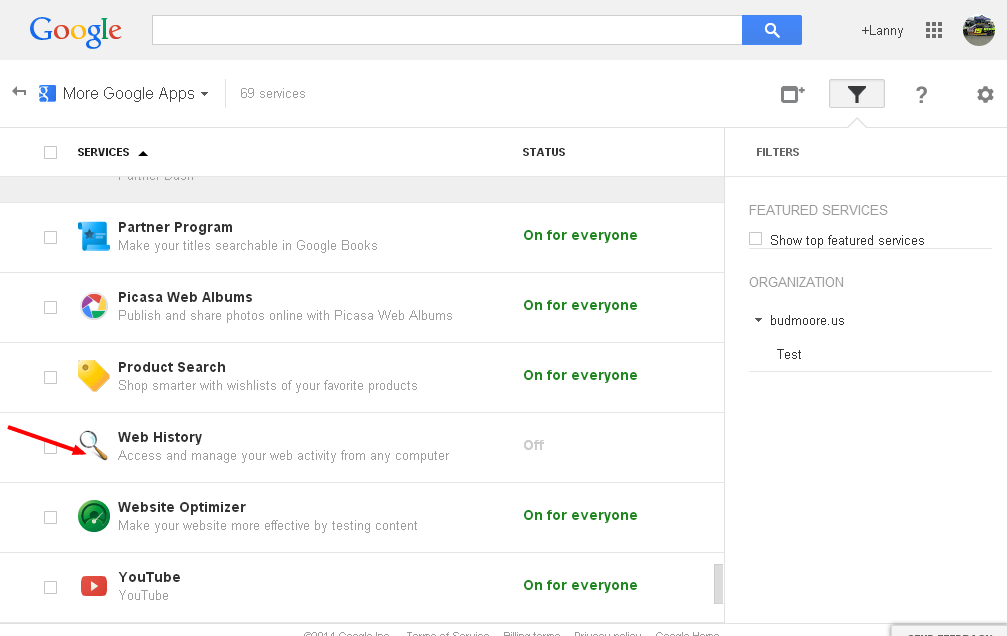Click the Picasa Web Albums icon
This screenshot has width=1007, height=636.
point(93,306)
